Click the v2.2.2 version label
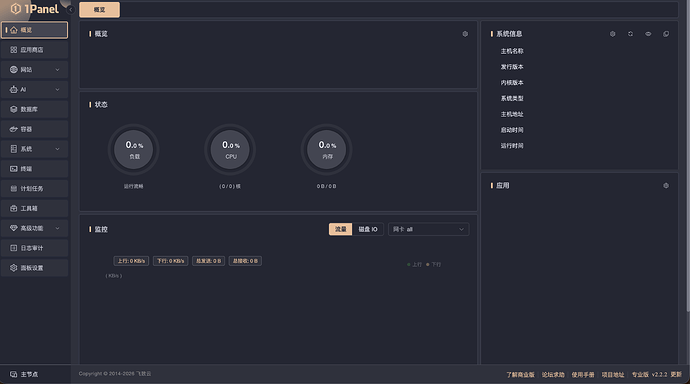This screenshot has width=690, height=384. (x=660, y=375)
